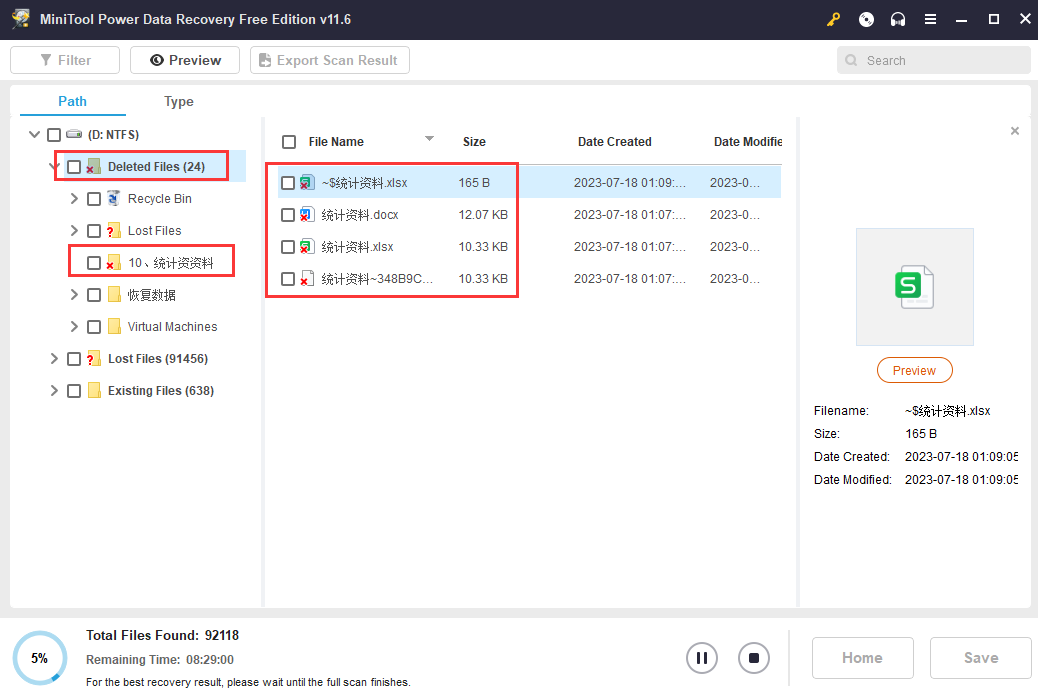The height and width of the screenshot is (693, 1038).
Task: Click the MiniTool app logo icon
Action: (x=21, y=19)
